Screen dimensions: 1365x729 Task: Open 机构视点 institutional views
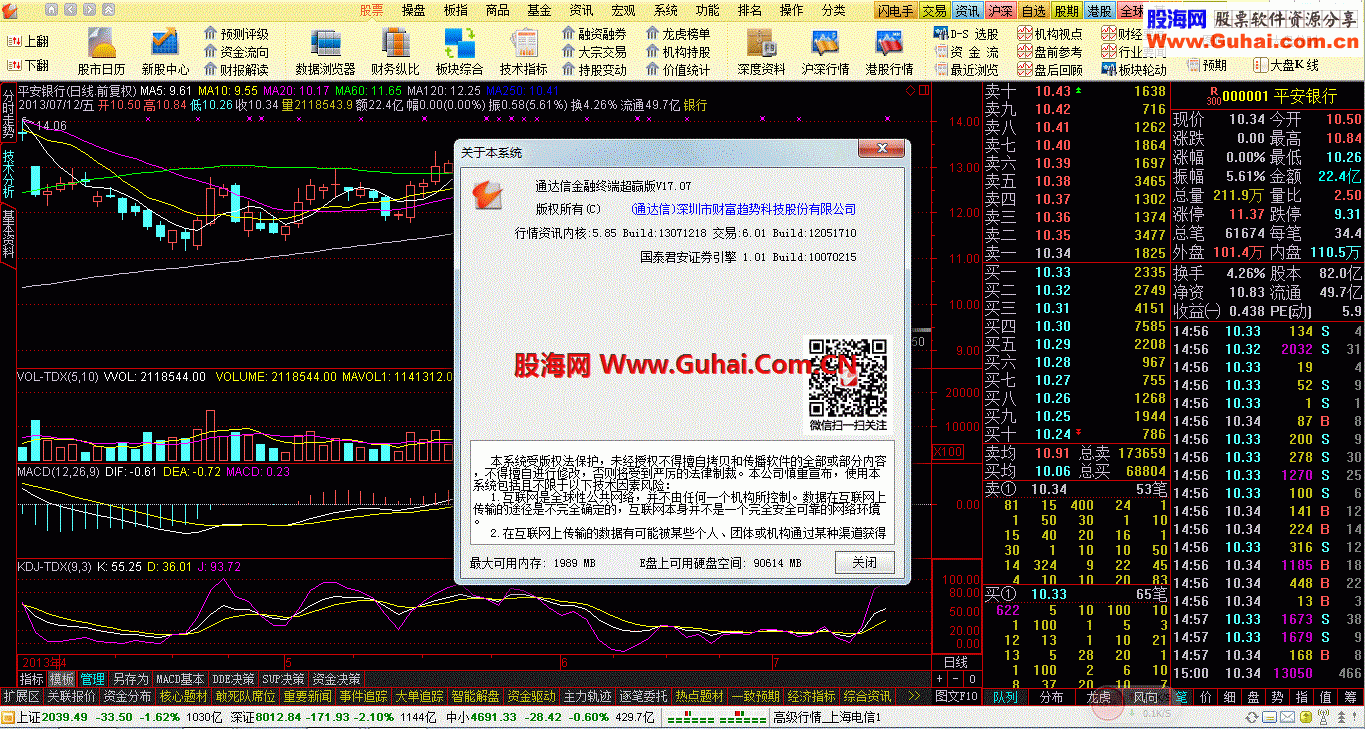1050,34
